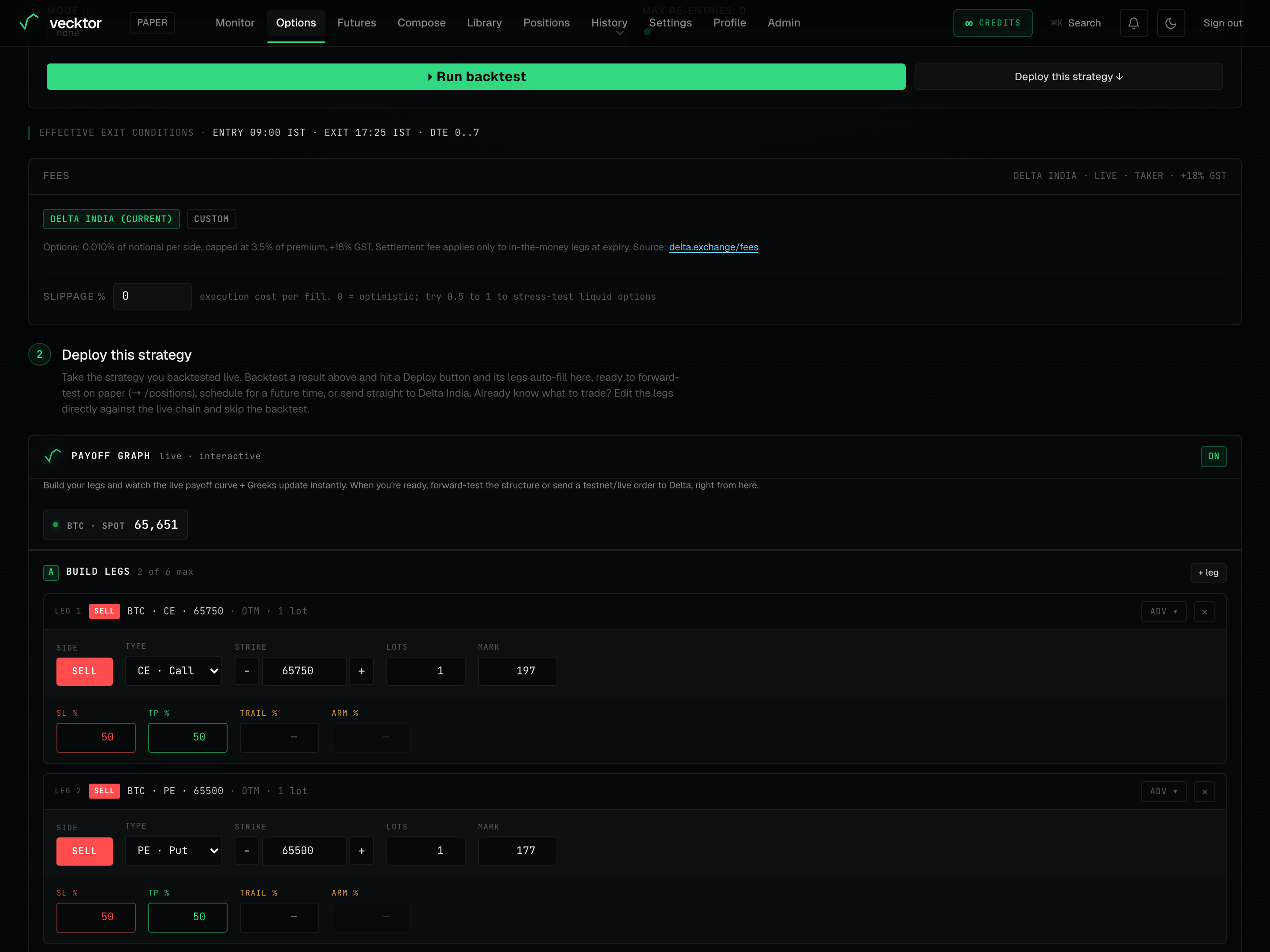
Task: Toggle the PAPER mode badge
Action: point(152,22)
